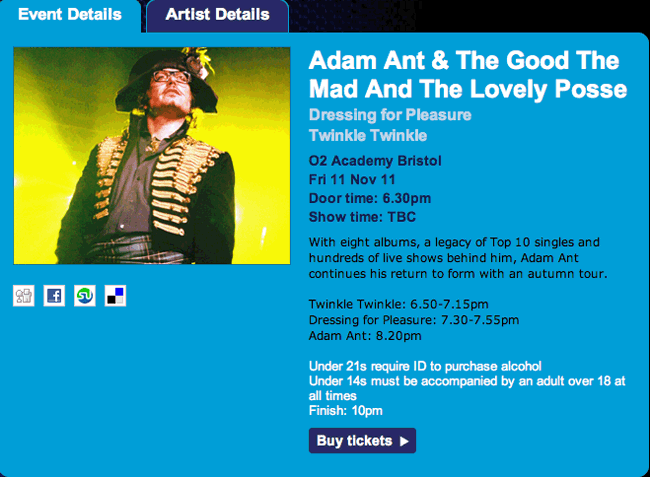Select the Twinkle Twinkle support act subtitle
Viewport: 650px width, 477px height.
click(x=368, y=135)
